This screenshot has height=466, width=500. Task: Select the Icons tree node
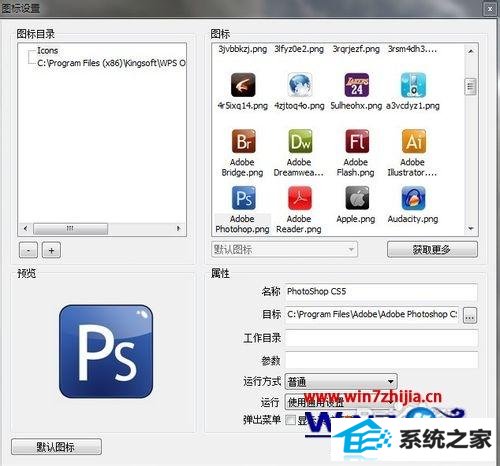[x=47, y=51]
